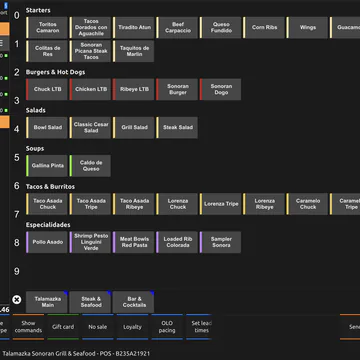The height and width of the screenshot is (360, 360).
Task: Select Taquitos de Marlin
Action: [134, 51]
